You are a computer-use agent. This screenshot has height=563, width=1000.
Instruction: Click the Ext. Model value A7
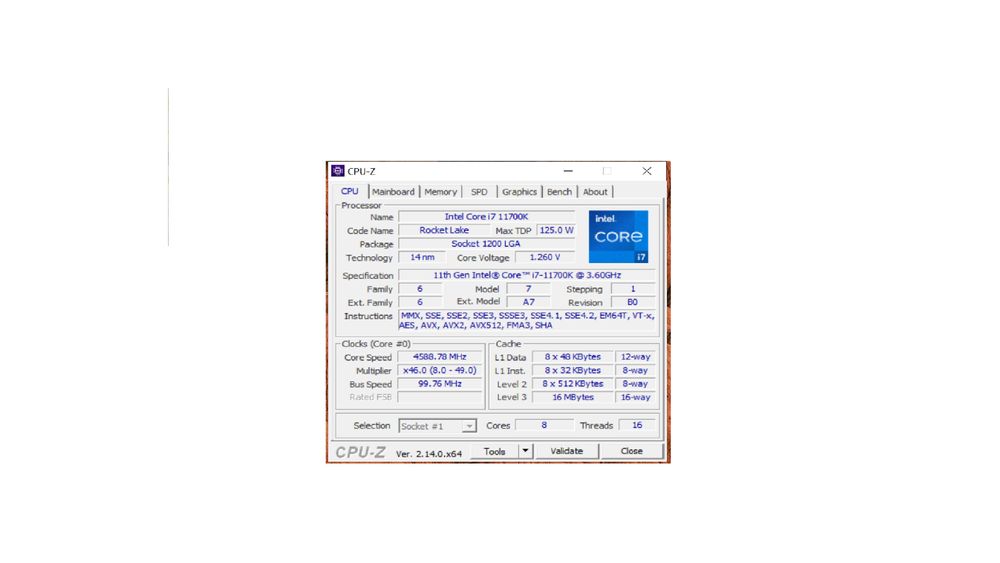[x=529, y=302]
